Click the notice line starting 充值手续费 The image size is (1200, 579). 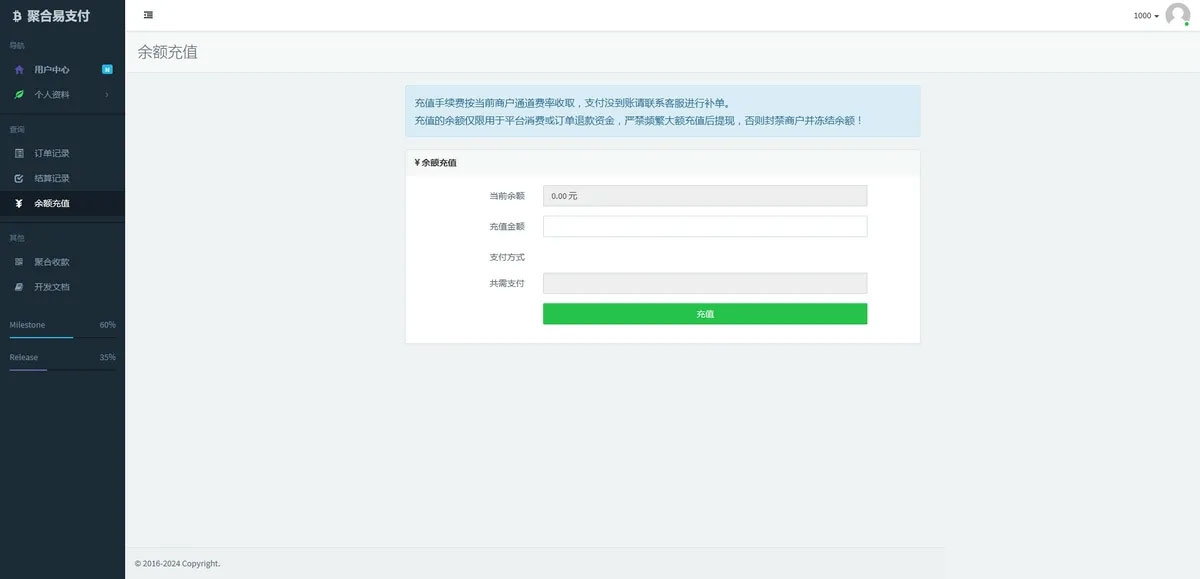[572, 103]
